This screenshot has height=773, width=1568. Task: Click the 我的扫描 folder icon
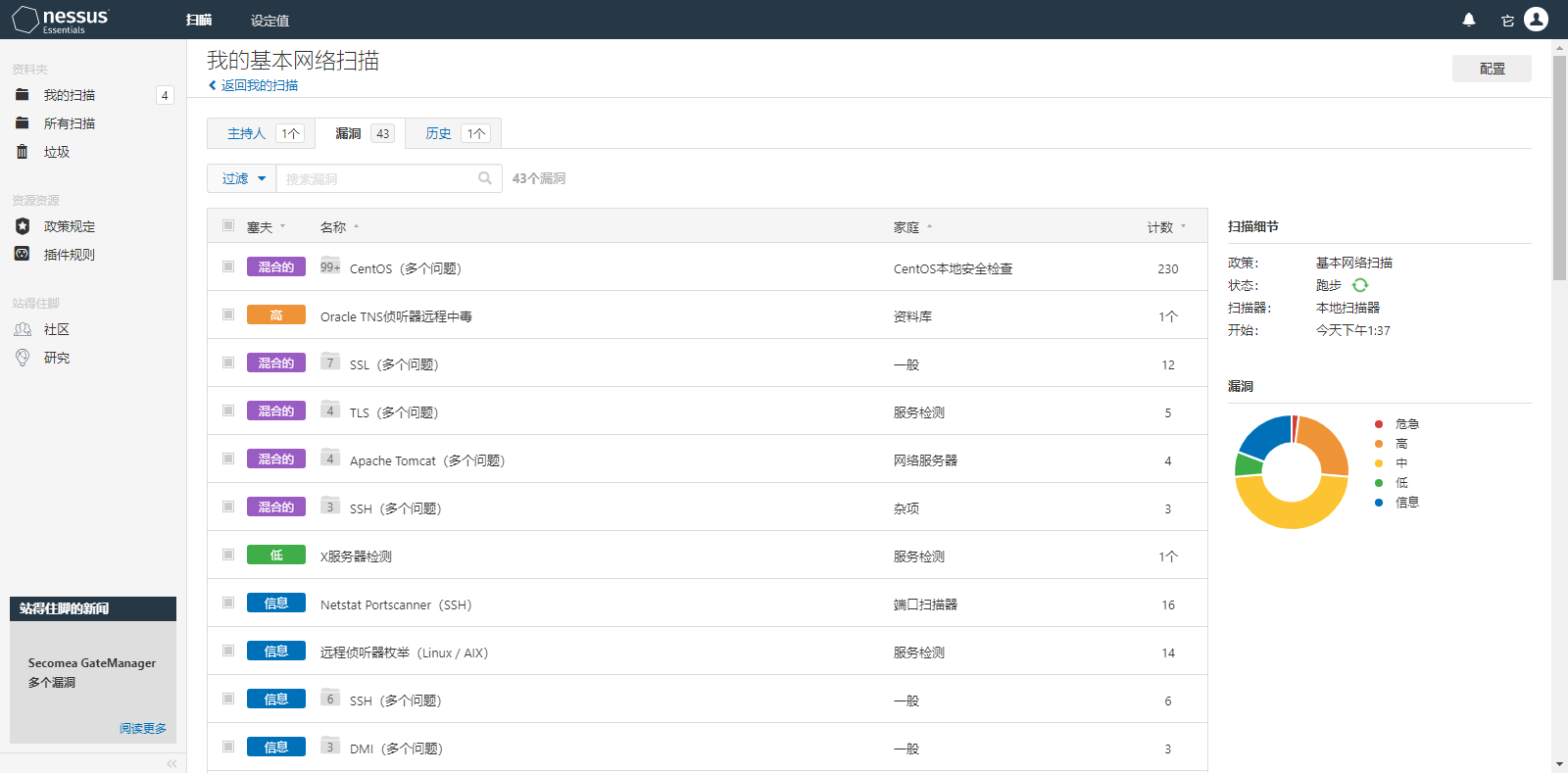point(23,95)
